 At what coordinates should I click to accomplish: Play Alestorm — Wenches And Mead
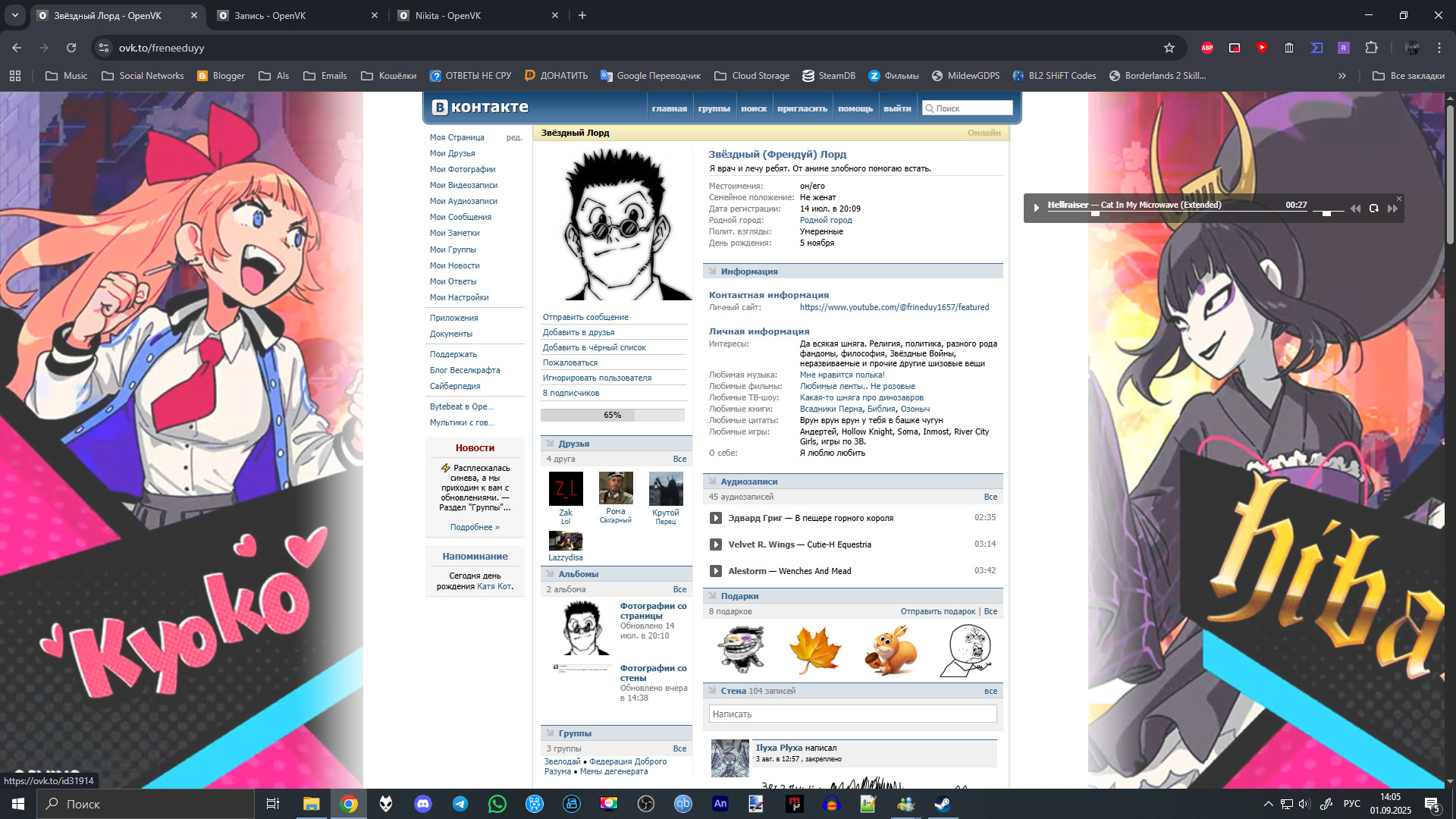pos(715,571)
